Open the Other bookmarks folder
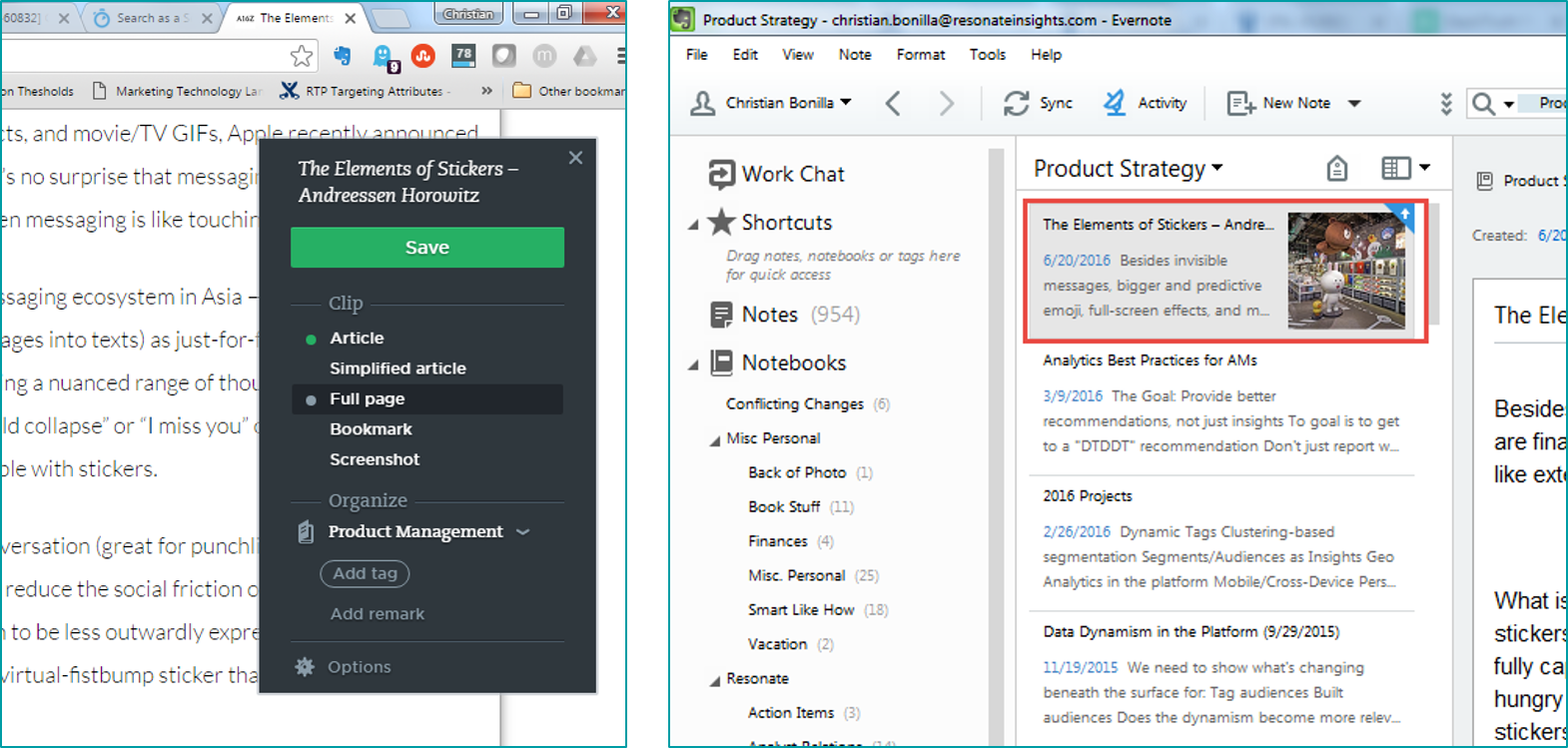 click(569, 91)
